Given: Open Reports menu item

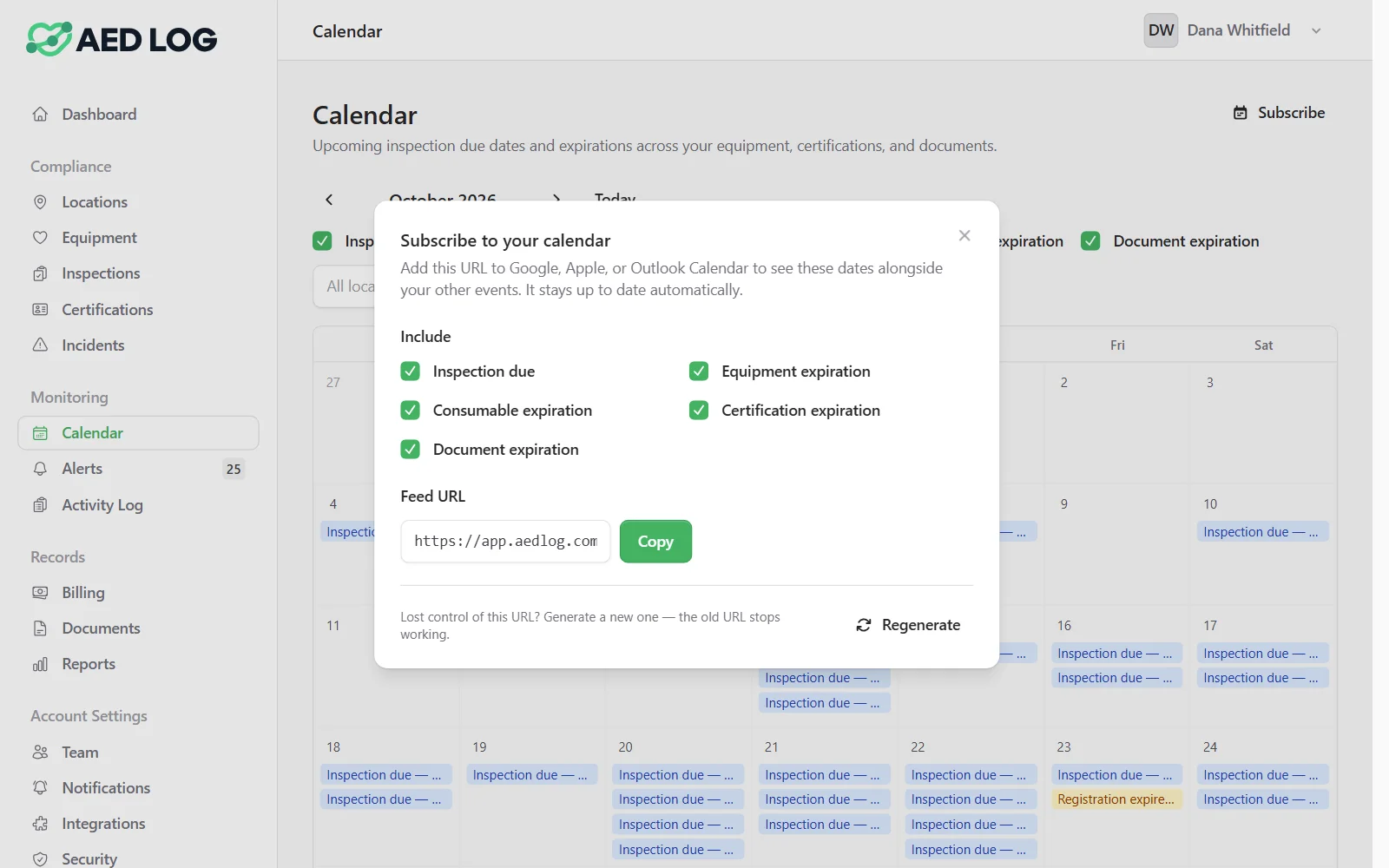Looking at the screenshot, I should coord(138,664).
